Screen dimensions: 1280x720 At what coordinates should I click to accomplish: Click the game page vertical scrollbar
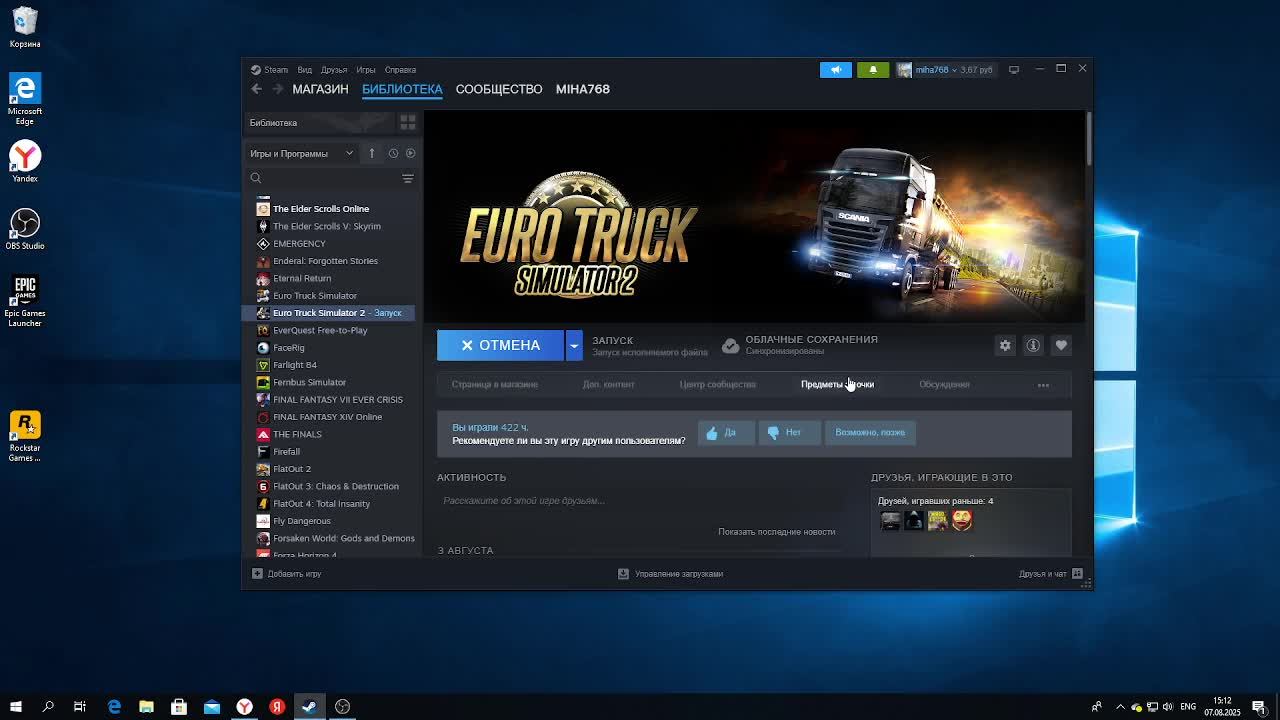[1089, 139]
